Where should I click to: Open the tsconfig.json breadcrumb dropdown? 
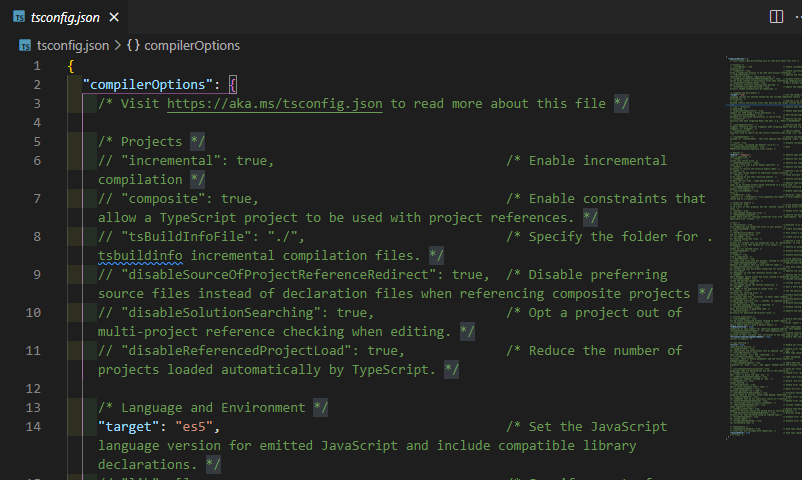point(72,45)
